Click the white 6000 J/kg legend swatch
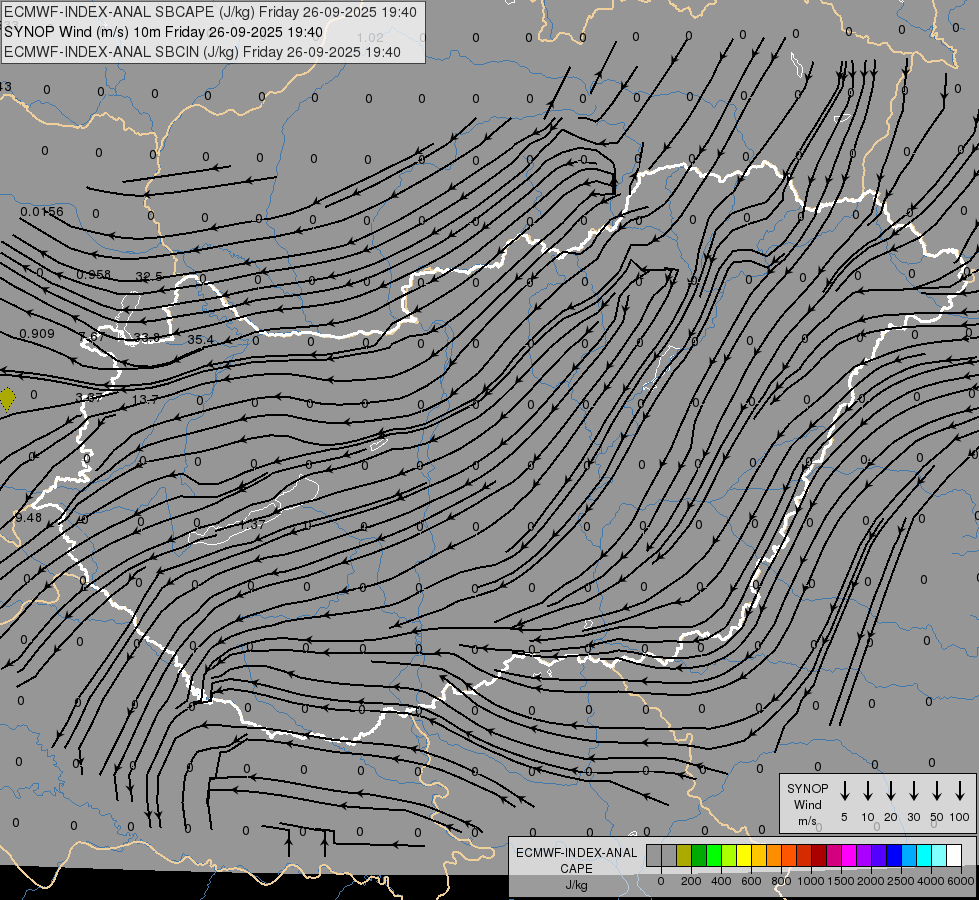The image size is (979, 900). (x=954, y=855)
